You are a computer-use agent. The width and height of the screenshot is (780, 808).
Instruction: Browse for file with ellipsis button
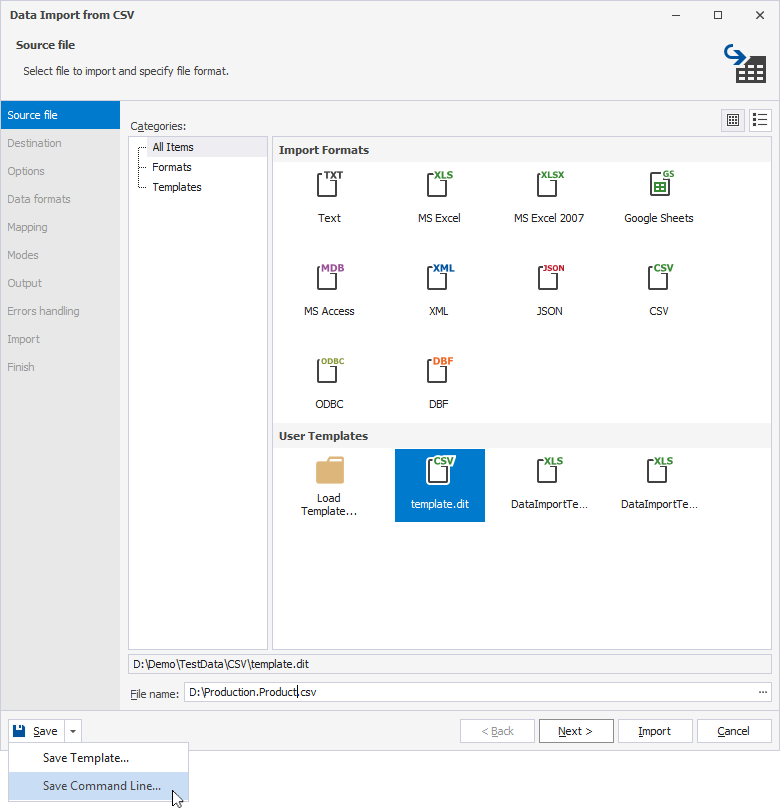click(x=762, y=692)
